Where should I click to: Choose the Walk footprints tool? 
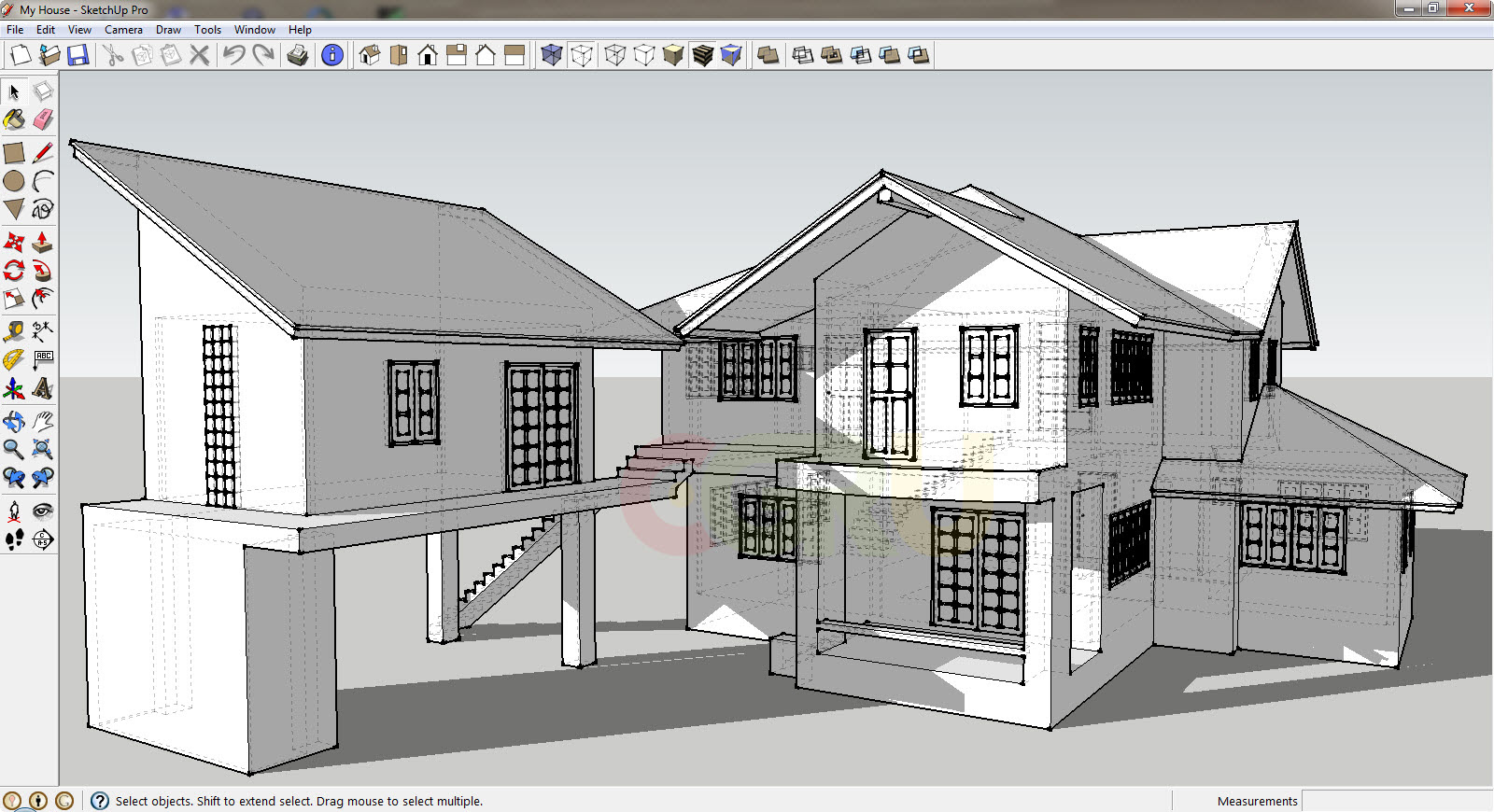pos(14,539)
